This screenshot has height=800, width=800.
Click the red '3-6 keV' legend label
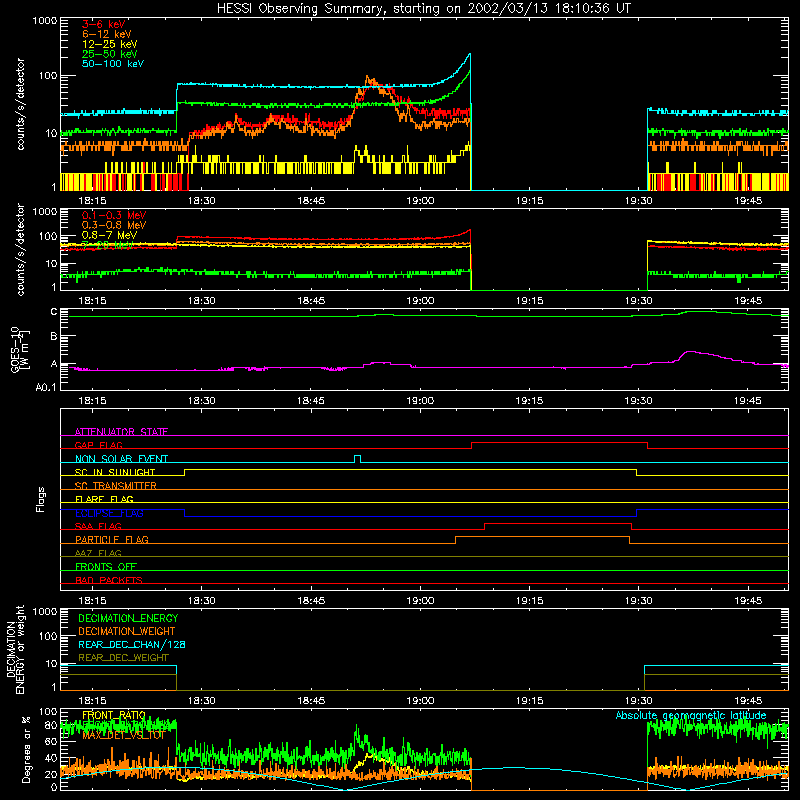tap(104, 24)
